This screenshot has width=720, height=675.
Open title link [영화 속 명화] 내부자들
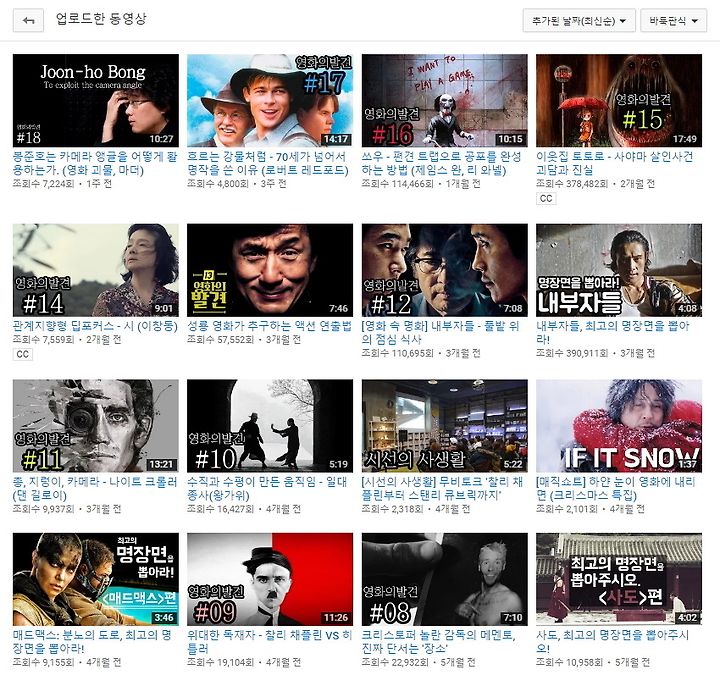pyautogui.click(x=440, y=333)
